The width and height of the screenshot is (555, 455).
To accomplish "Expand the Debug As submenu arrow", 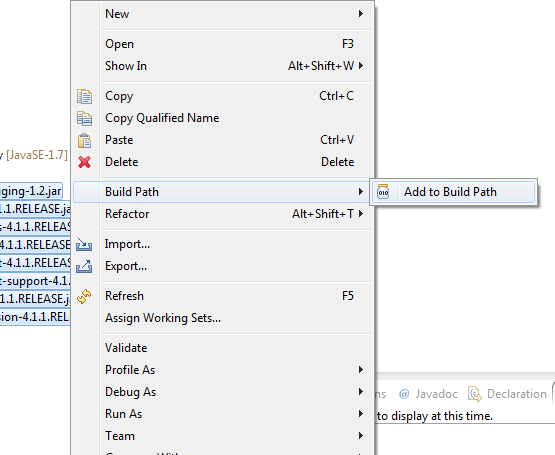I will coord(361,392).
